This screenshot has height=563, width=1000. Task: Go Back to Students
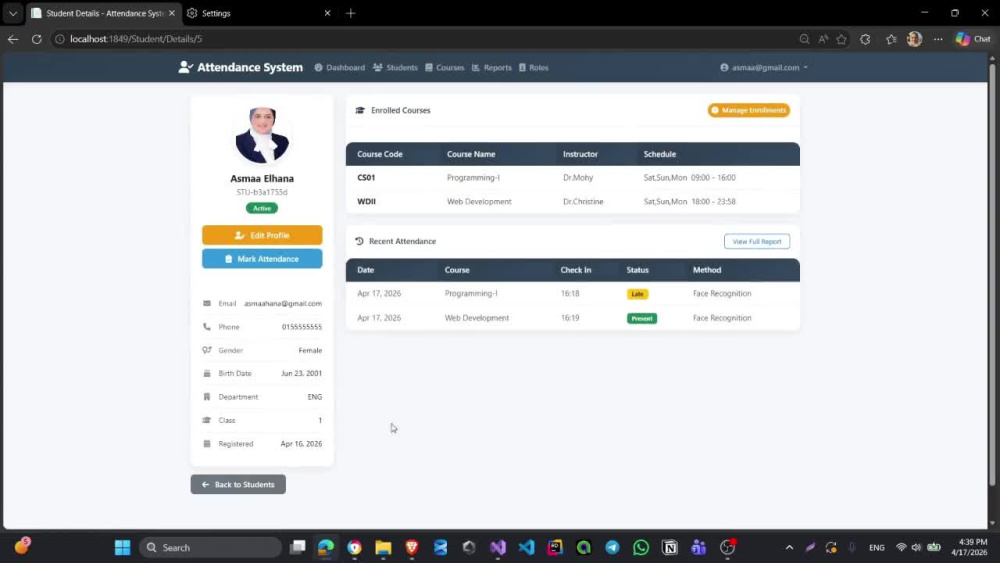click(238, 485)
